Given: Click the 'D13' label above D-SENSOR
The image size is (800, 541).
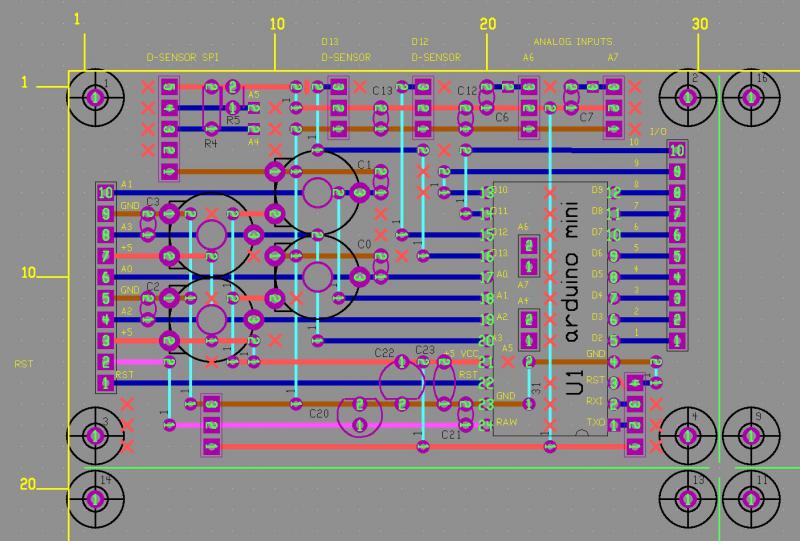Looking at the screenshot, I should point(330,42).
